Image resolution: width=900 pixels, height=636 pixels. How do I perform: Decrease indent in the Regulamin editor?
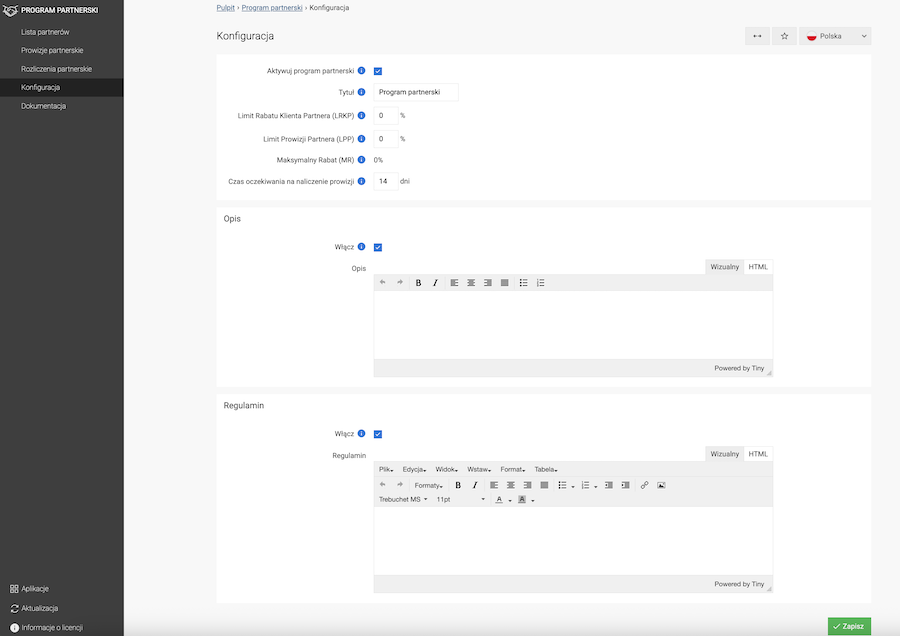coord(608,485)
